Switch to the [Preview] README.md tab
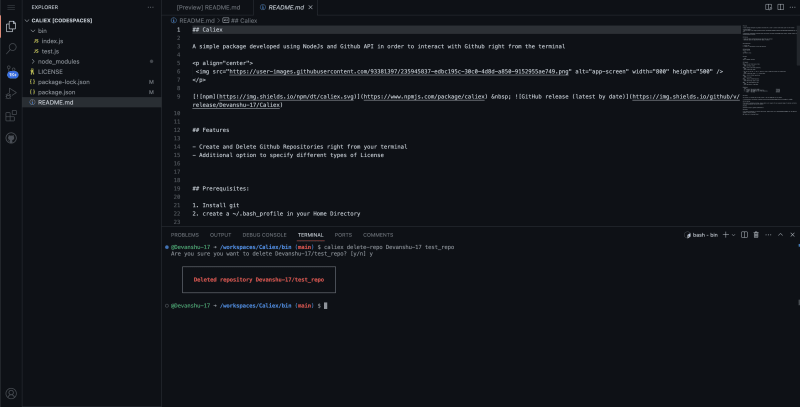 [208, 7]
